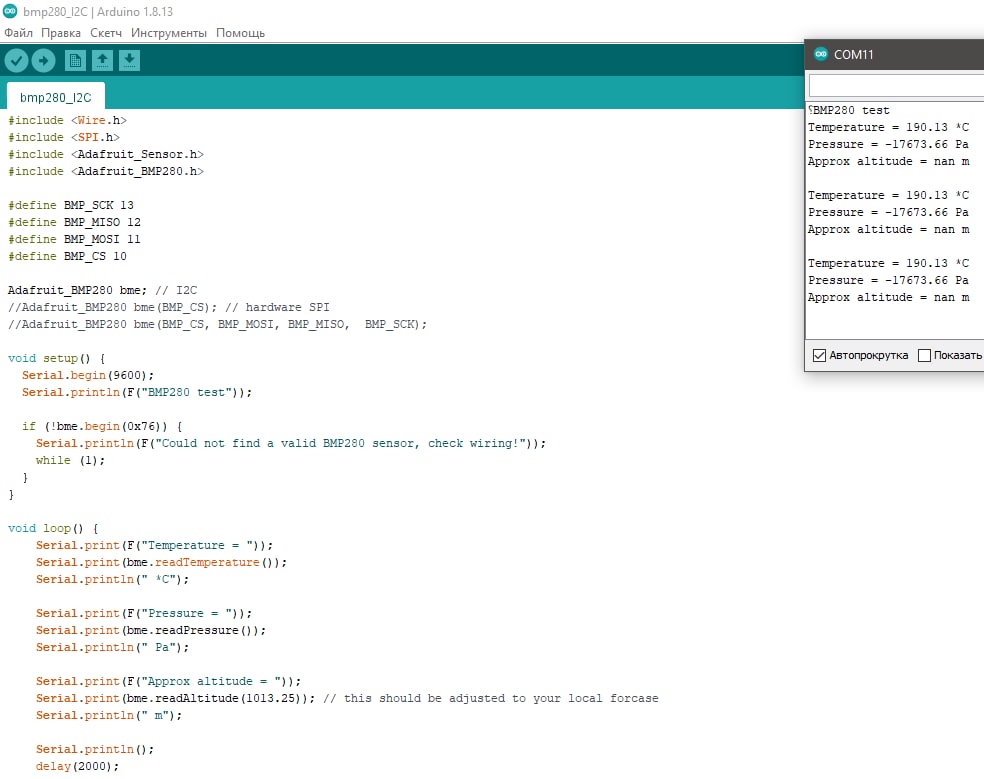
Task: Click the '#define BMP_MISO 12' line
Action: pos(74,222)
